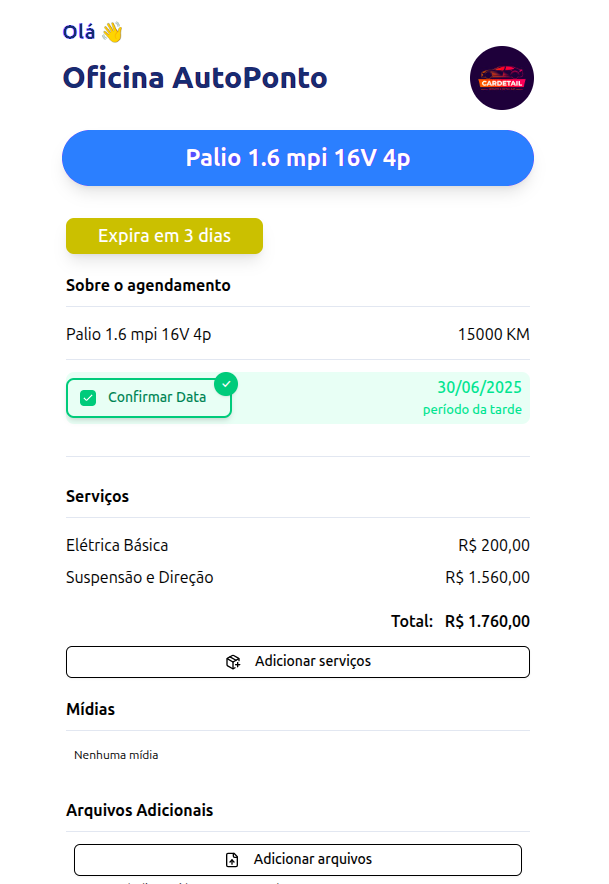Toggle the Confirmar Data checkbox

pyautogui.click(x=88, y=398)
